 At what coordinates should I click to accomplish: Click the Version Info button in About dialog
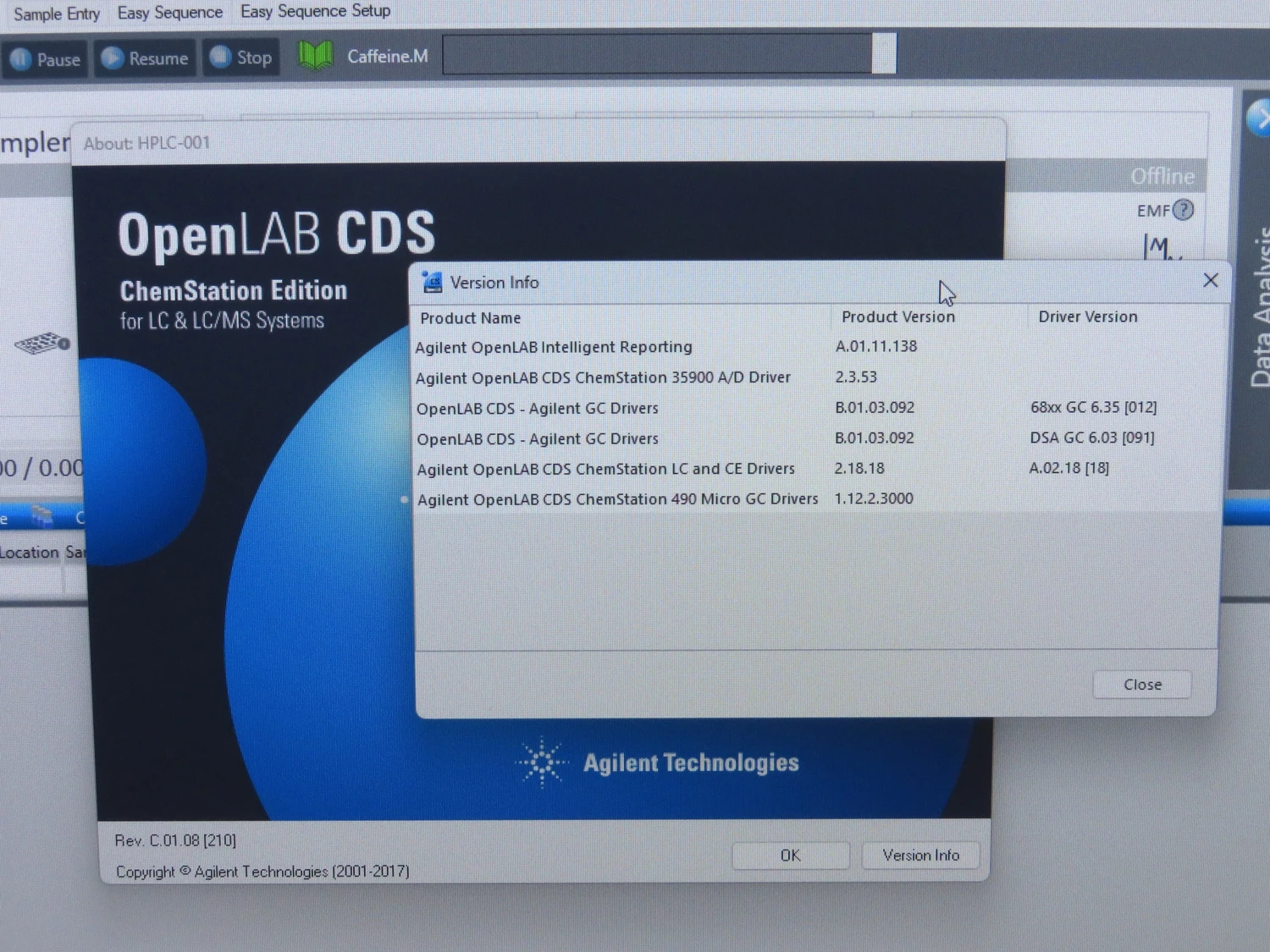click(920, 856)
